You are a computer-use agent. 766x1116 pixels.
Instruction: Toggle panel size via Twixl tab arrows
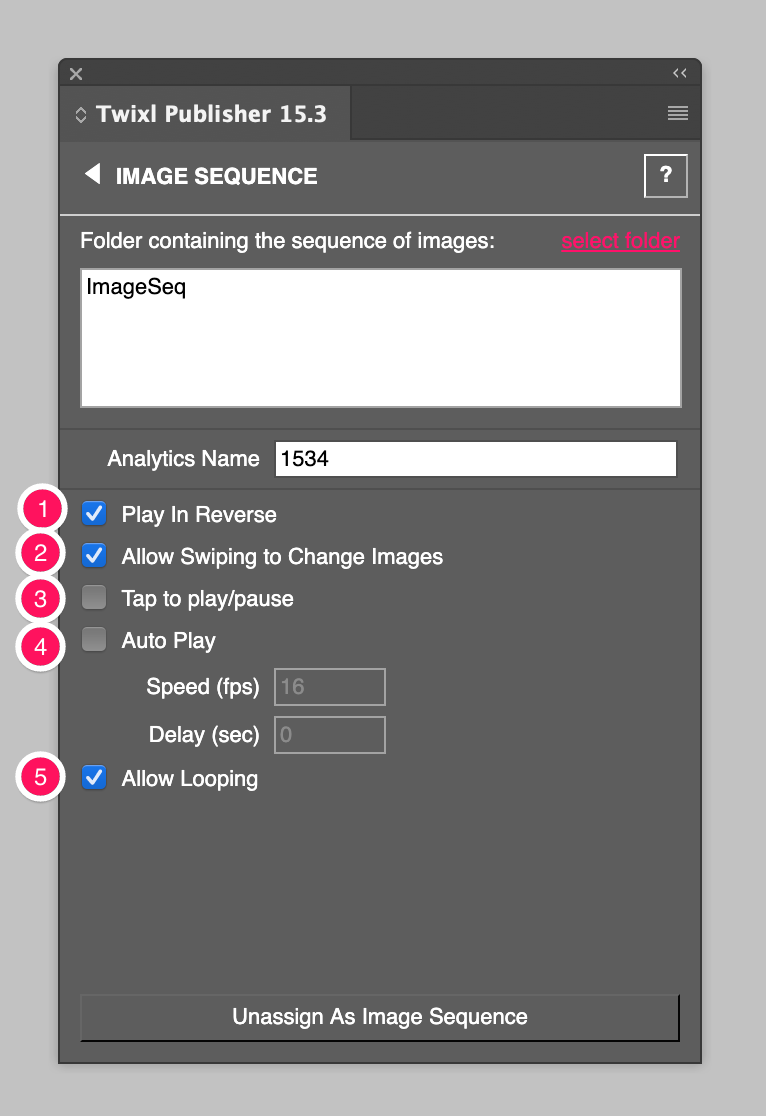(x=81, y=115)
